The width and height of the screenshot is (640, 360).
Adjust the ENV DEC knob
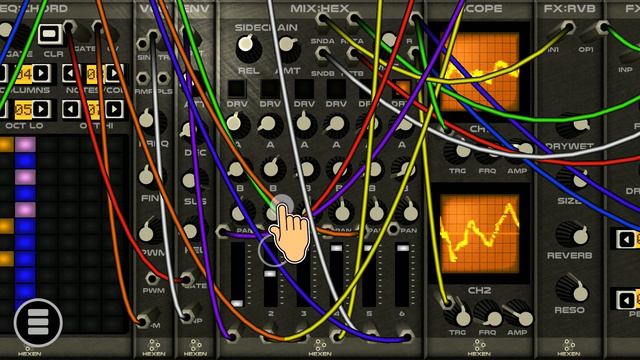tap(190, 131)
